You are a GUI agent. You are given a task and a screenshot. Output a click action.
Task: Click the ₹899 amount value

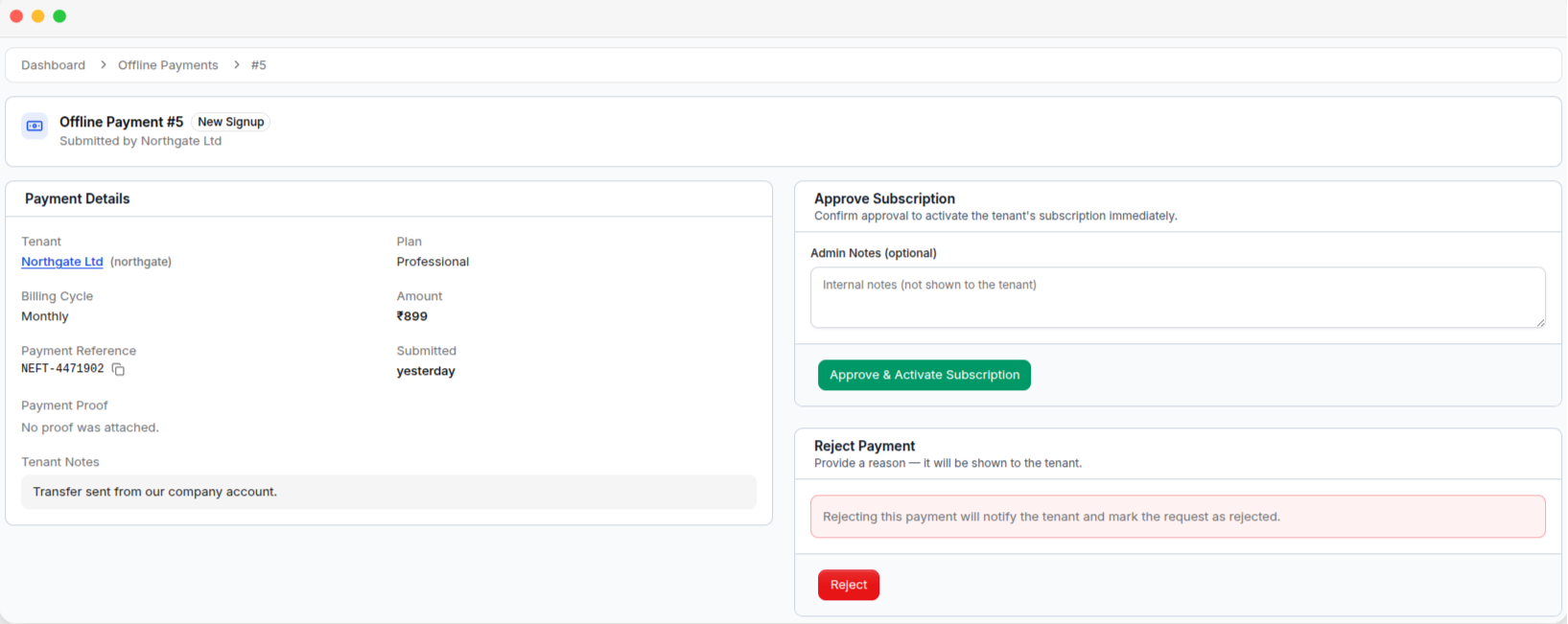click(x=412, y=316)
